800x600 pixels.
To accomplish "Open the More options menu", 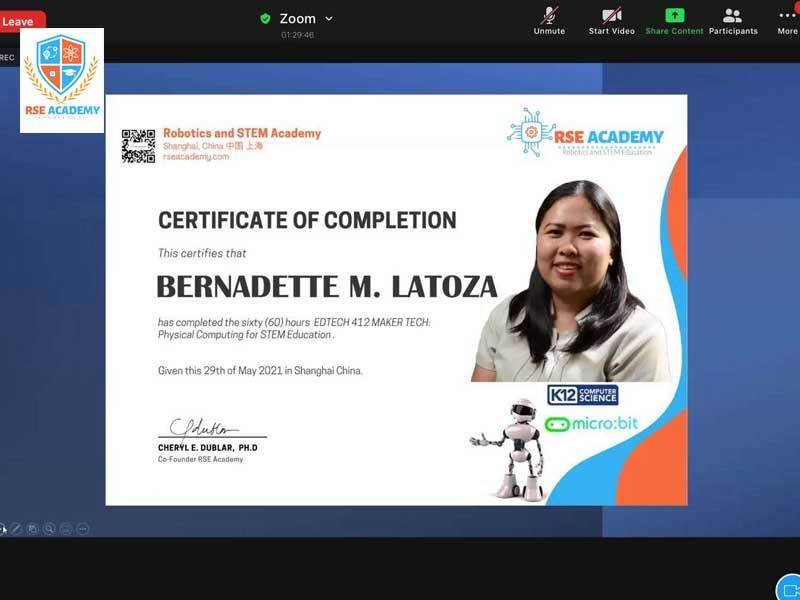I will coord(787,19).
